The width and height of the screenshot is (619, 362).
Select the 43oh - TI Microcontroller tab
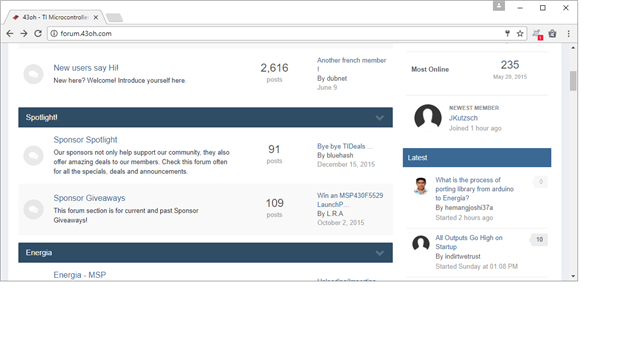point(54,17)
